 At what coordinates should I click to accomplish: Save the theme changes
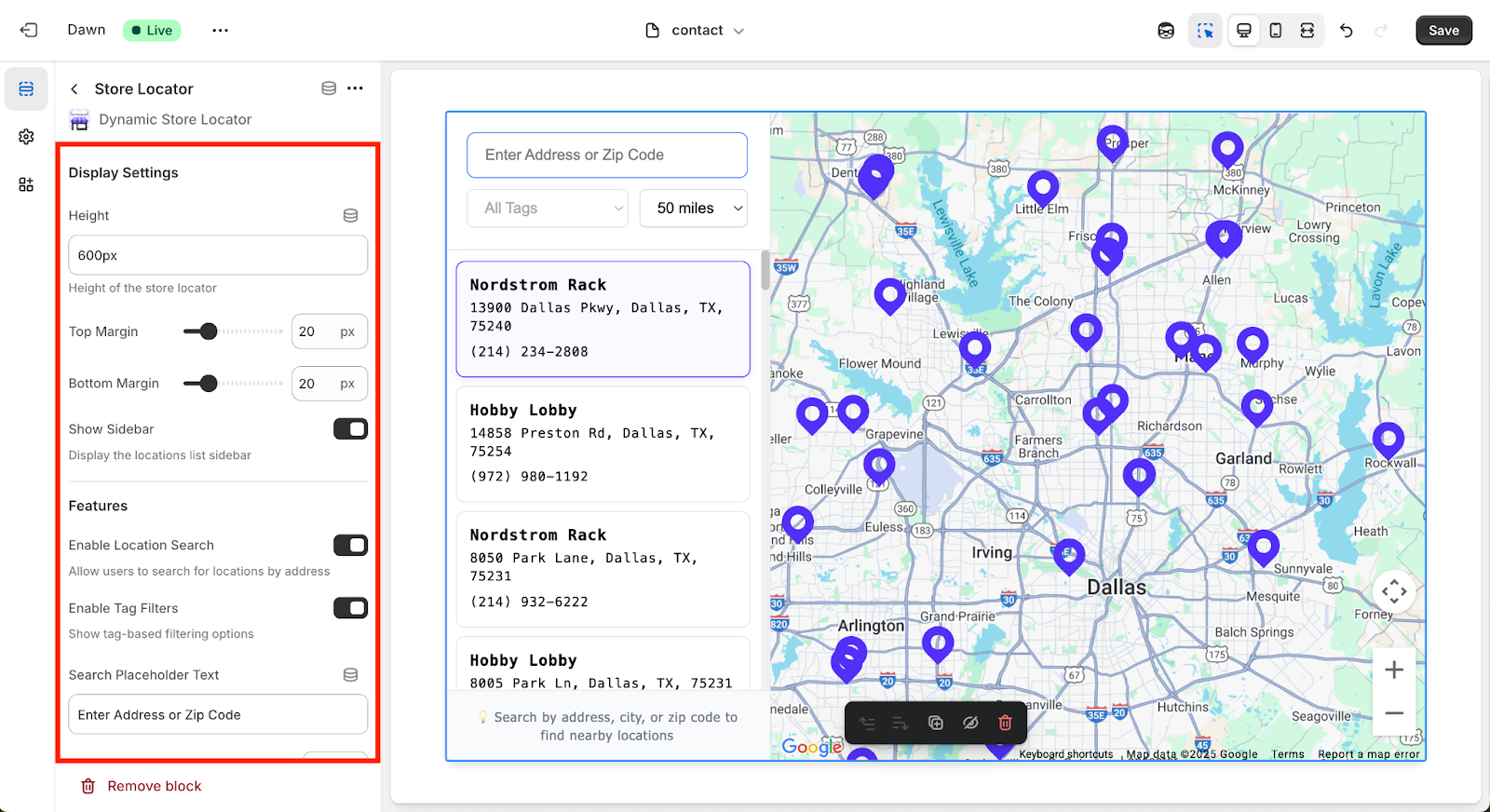tap(1443, 30)
